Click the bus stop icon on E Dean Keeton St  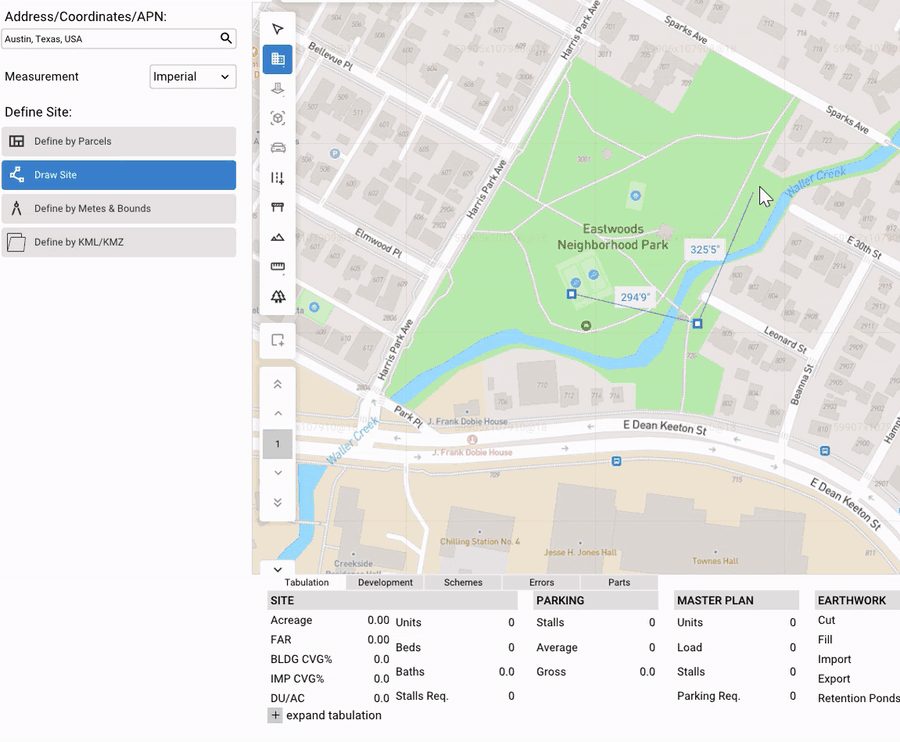tap(616, 461)
